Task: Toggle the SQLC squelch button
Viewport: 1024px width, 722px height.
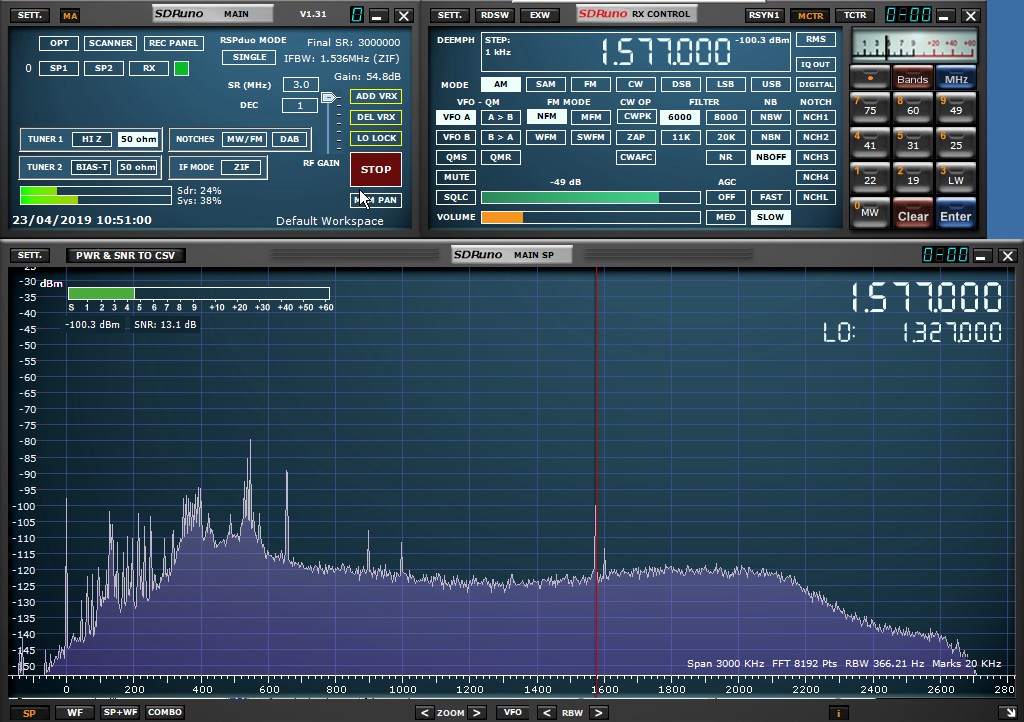Action: 456,197
